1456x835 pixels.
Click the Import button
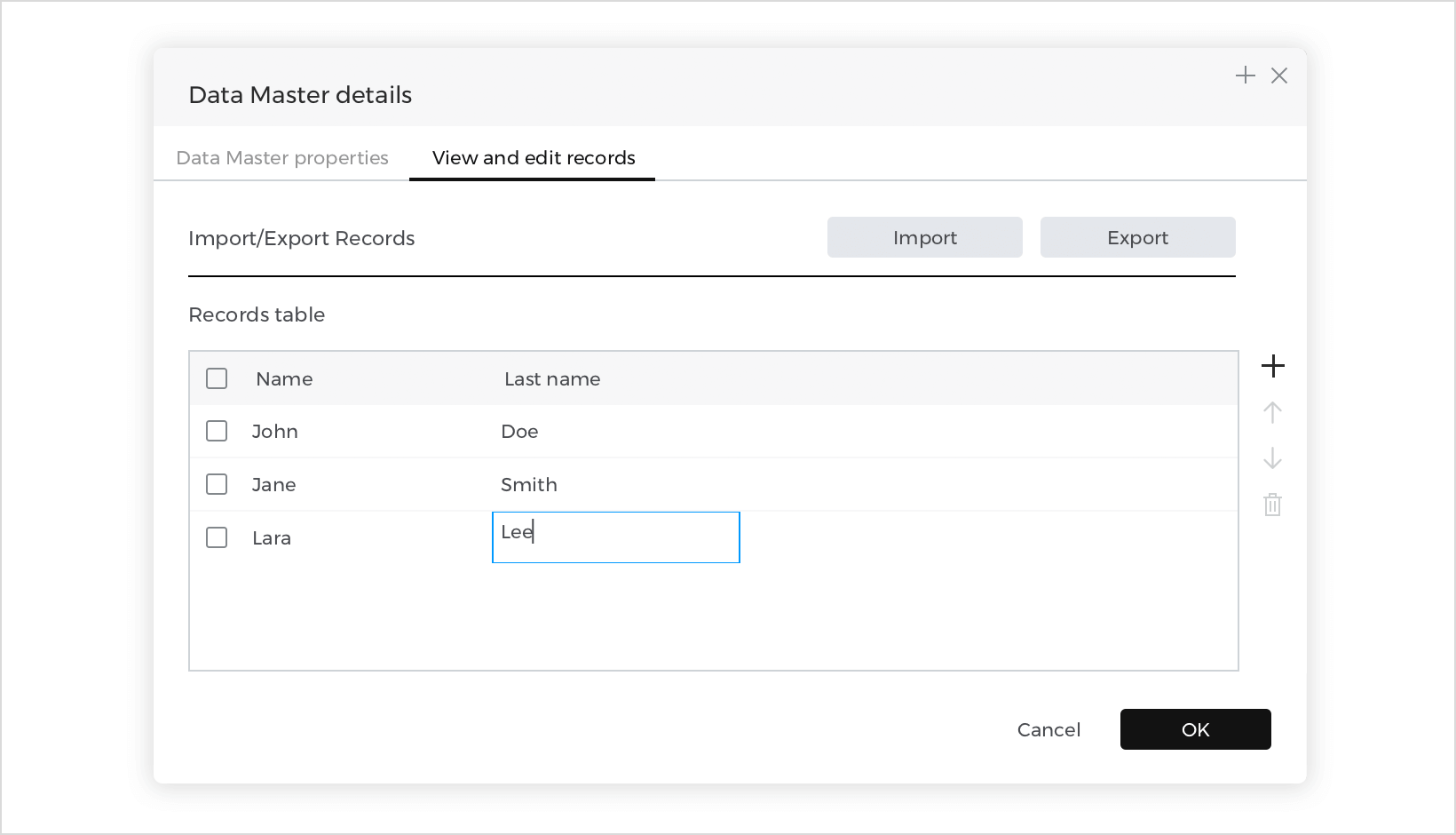[924, 237]
